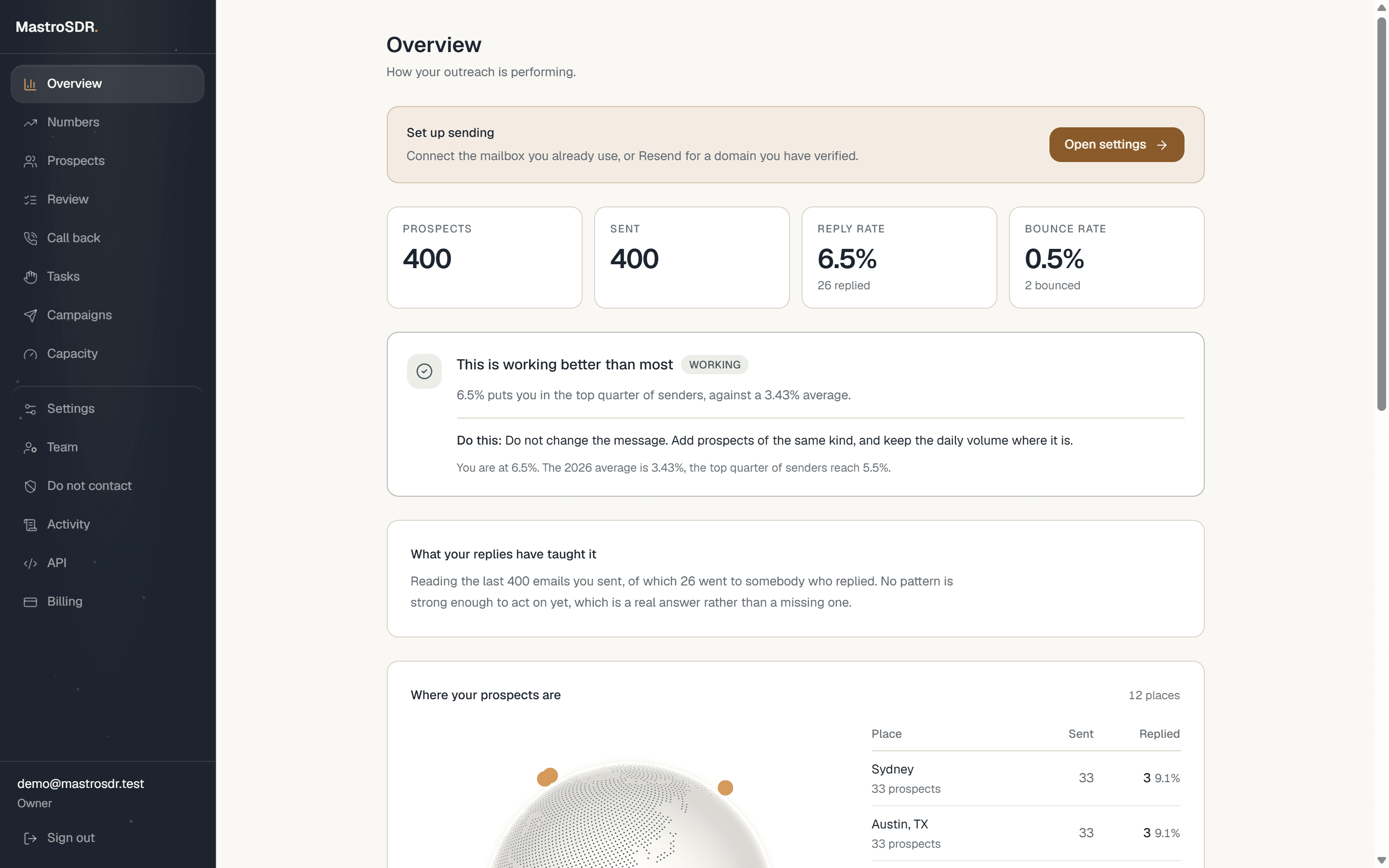This screenshot has height=868, width=1389.
Task: Click the Review checklist icon
Action: 30,199
